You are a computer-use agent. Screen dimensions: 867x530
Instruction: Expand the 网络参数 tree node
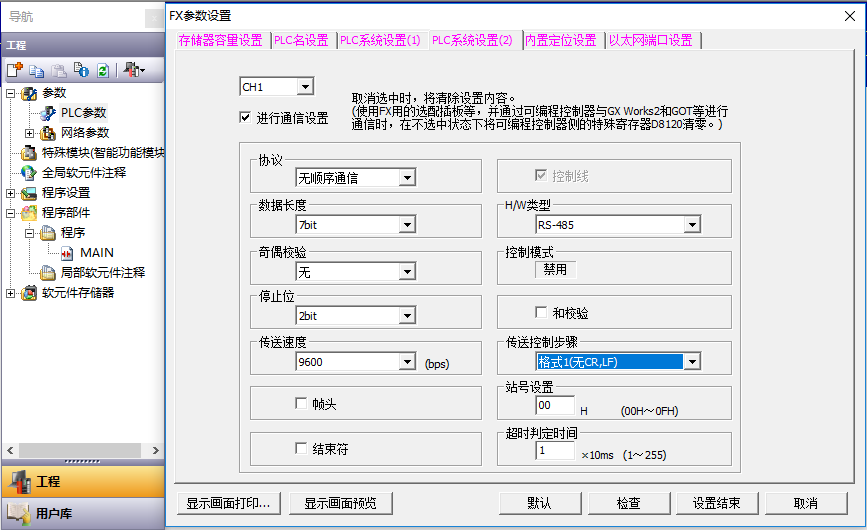pos(29,132)
